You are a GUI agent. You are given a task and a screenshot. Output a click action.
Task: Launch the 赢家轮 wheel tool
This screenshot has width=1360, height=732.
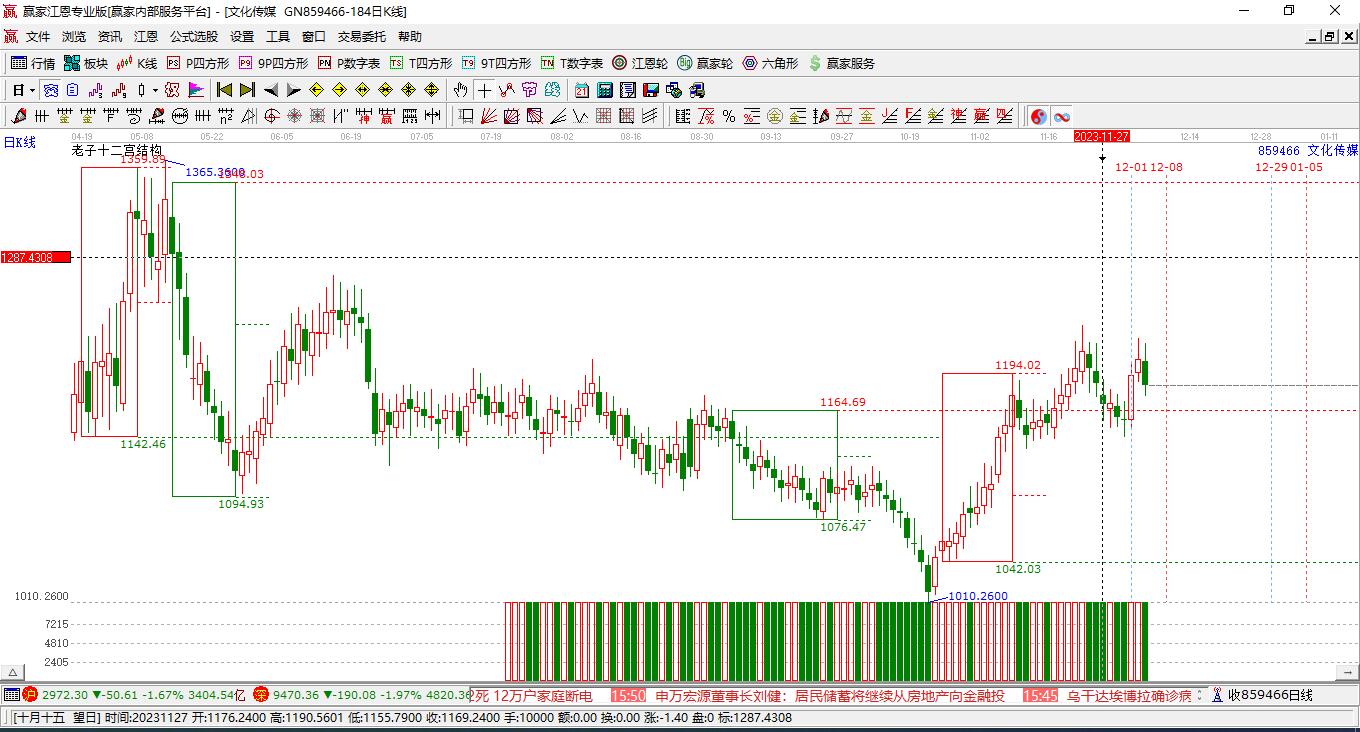tap(705, 63)
